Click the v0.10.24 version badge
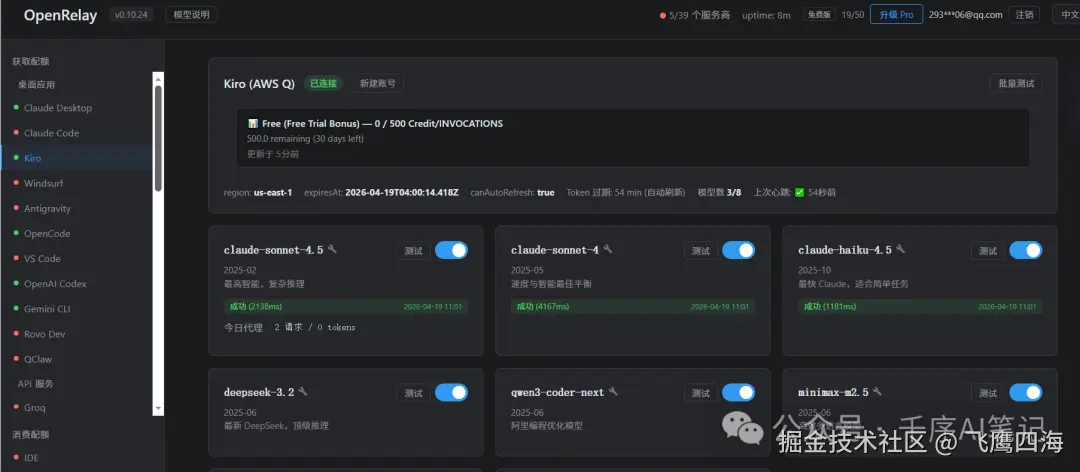The width and height of the screenshot is (1080, 472). click(x=131, y=14)
